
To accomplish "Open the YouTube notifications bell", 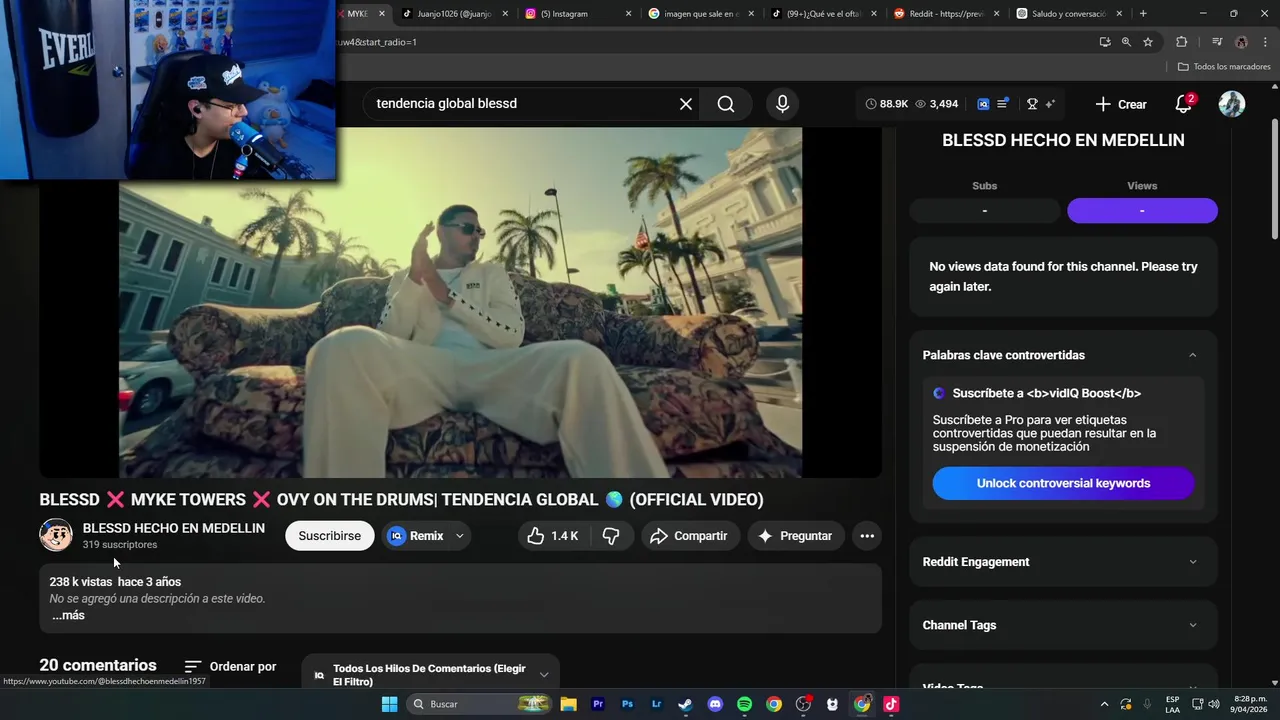I will click(x=1183, y=104).
